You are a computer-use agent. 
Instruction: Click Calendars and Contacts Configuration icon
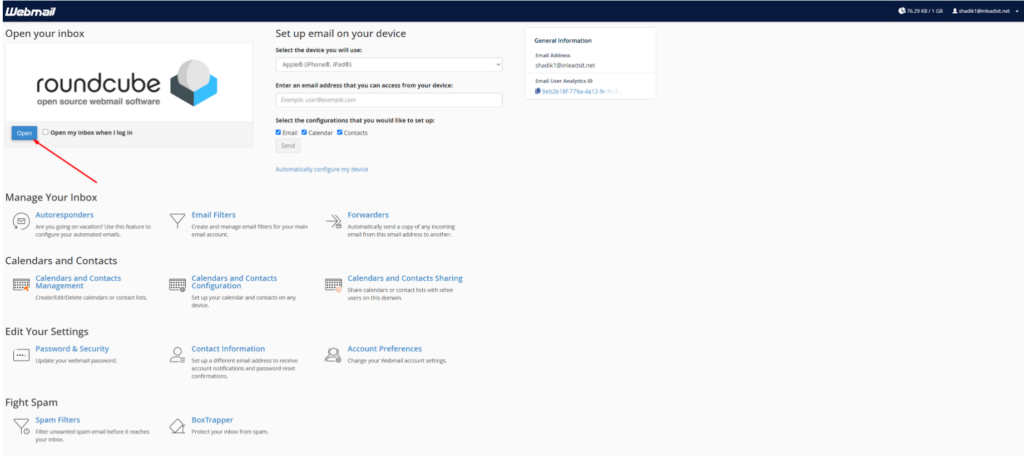coord(178,285)
